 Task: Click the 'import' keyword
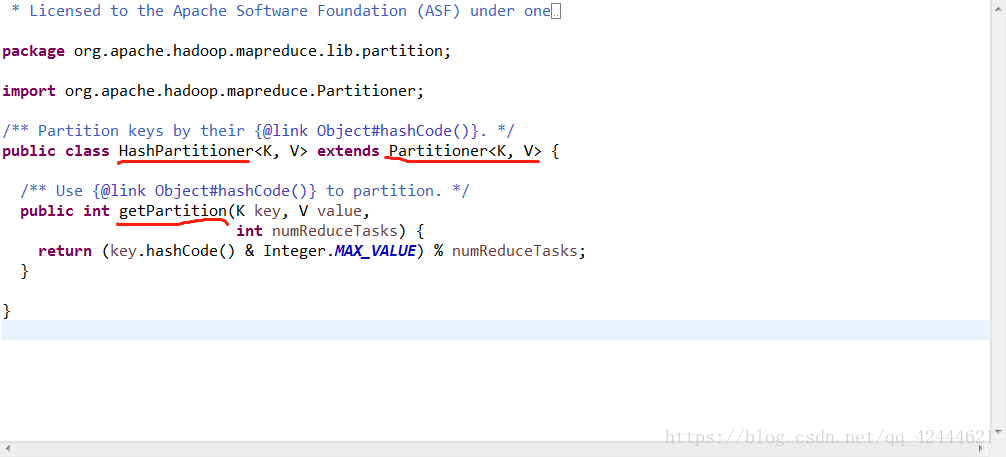coord(29,91)
